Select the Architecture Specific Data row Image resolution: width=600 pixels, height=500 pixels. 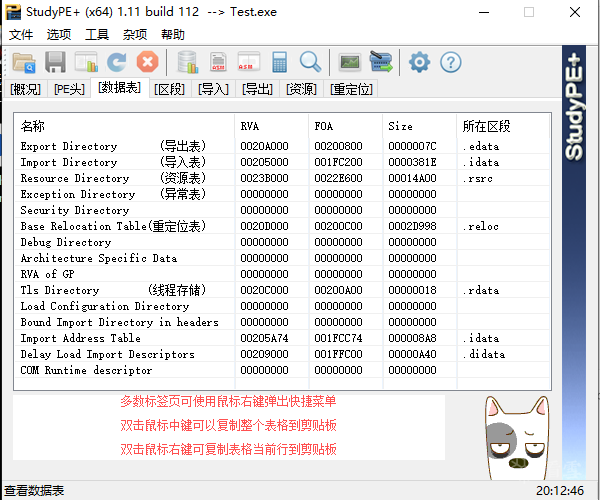(x=282, y=258)
